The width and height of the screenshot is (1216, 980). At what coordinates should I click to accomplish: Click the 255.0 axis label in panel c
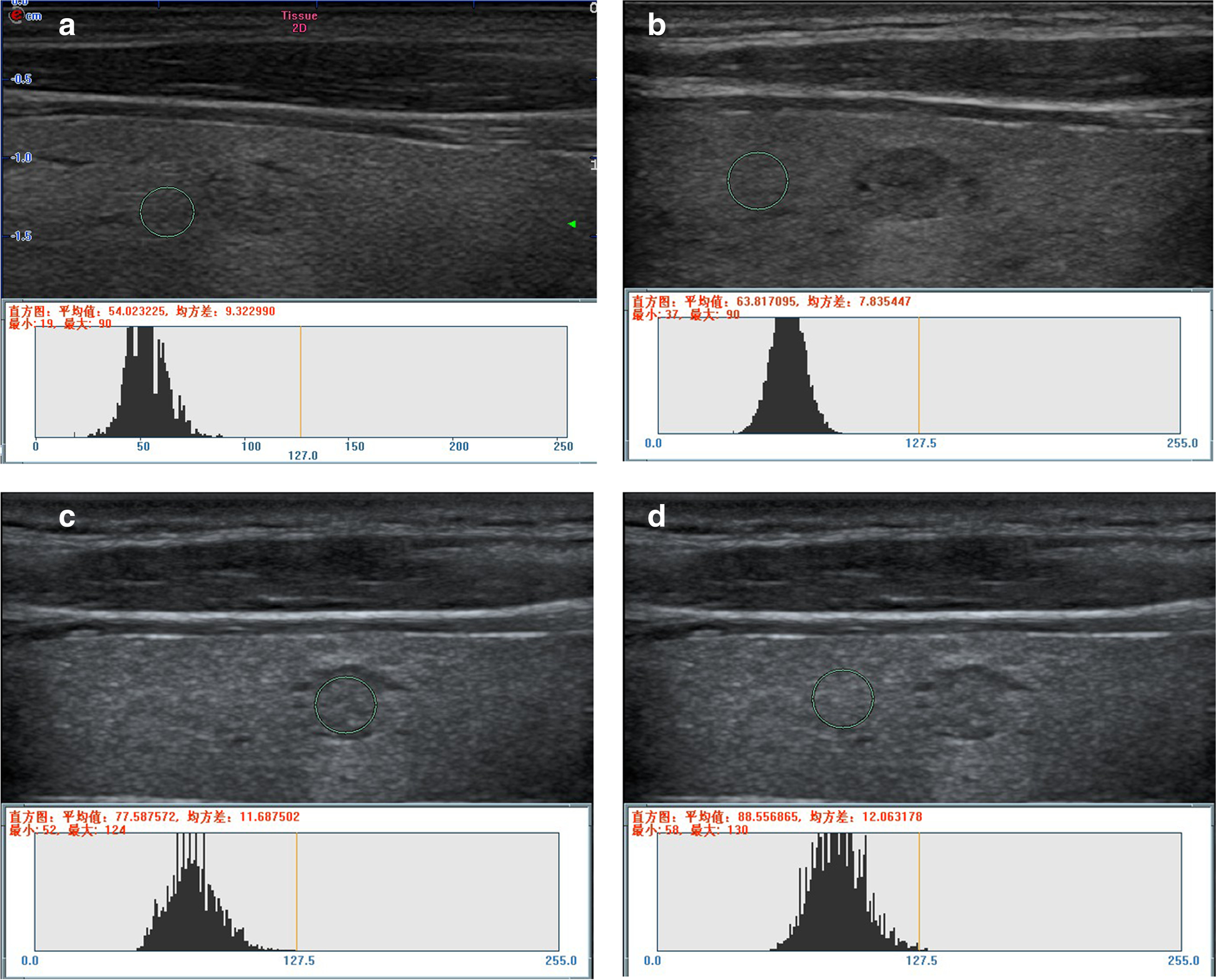tap(561, 961)
